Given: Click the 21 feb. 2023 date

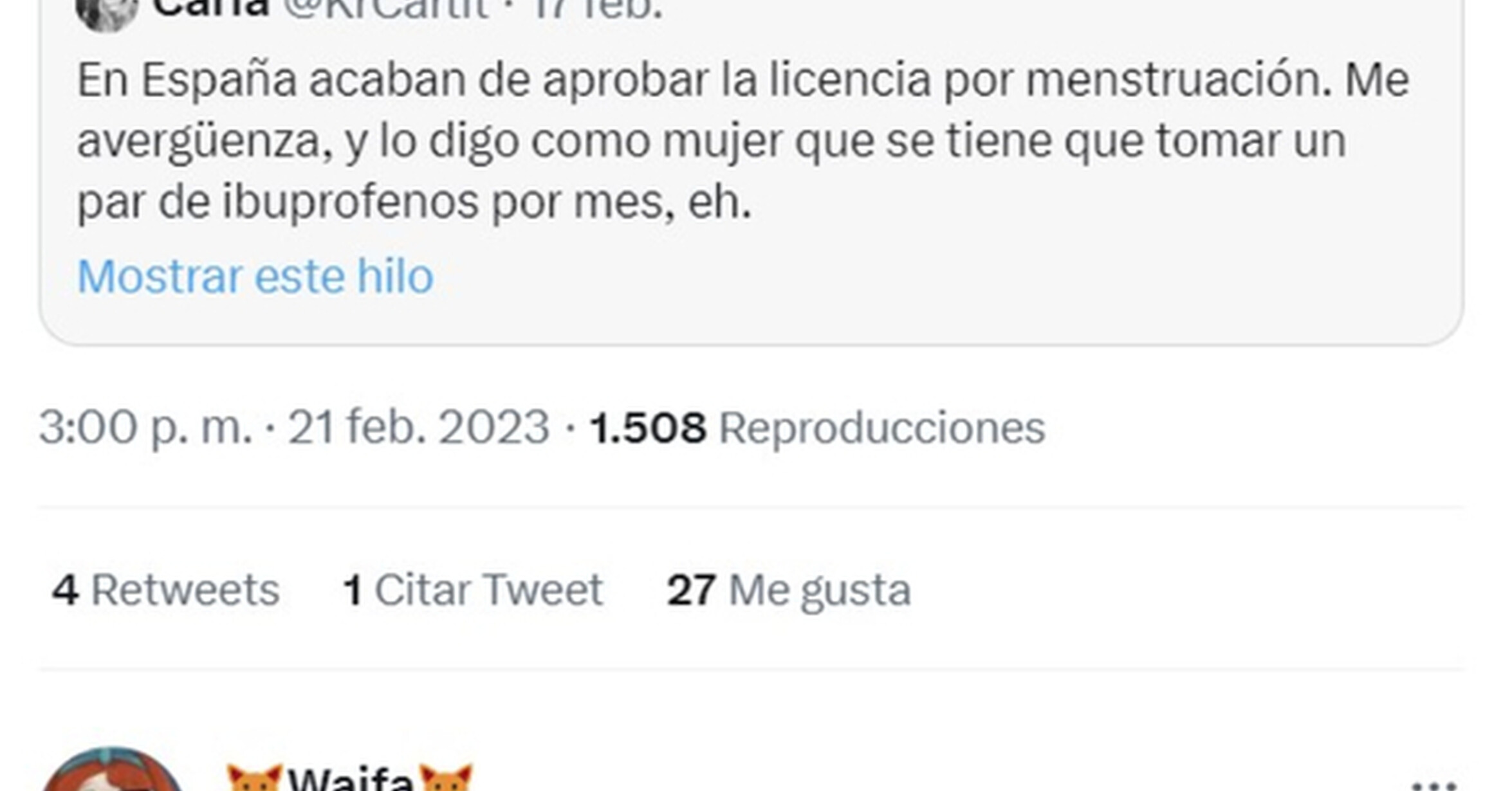Looking at the screenshot, I should point(418,428).
